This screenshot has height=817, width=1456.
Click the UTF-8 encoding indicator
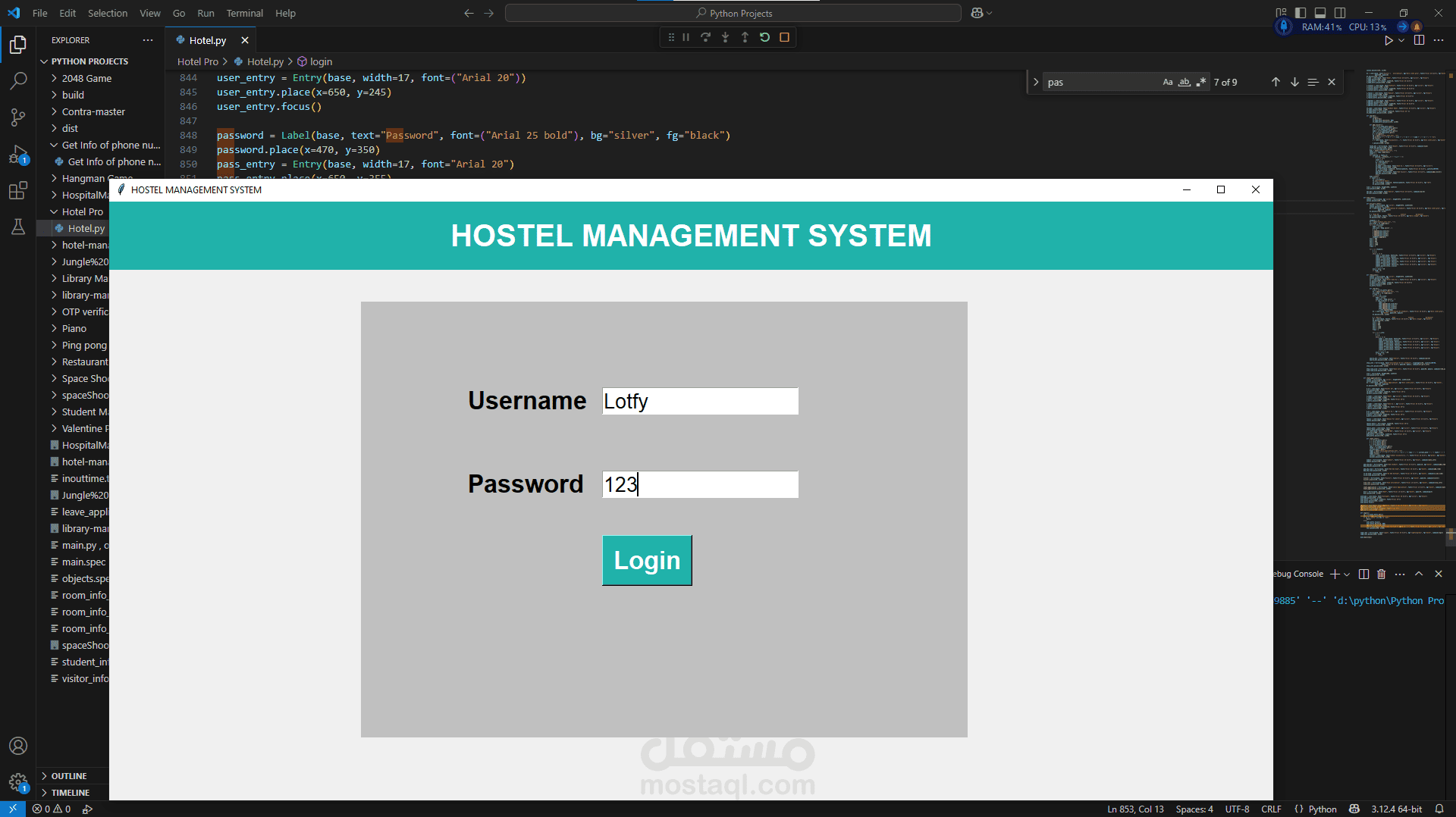[x=1237, y=809]
